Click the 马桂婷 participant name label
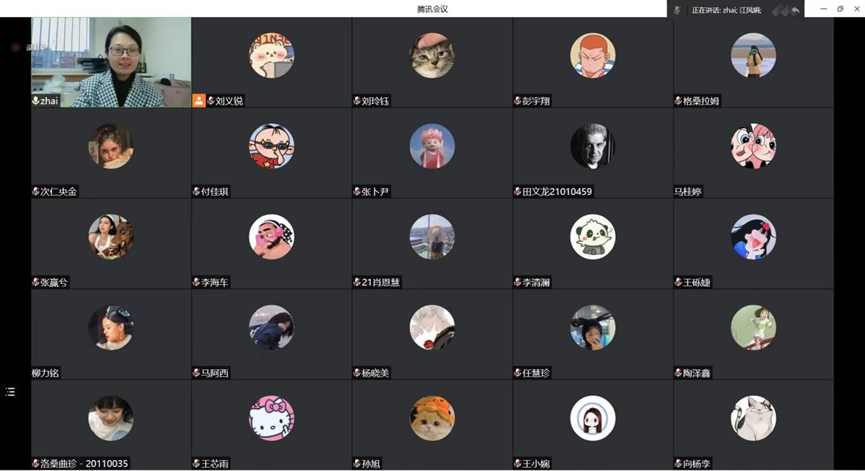865x471 pixels. click(688, 191)
